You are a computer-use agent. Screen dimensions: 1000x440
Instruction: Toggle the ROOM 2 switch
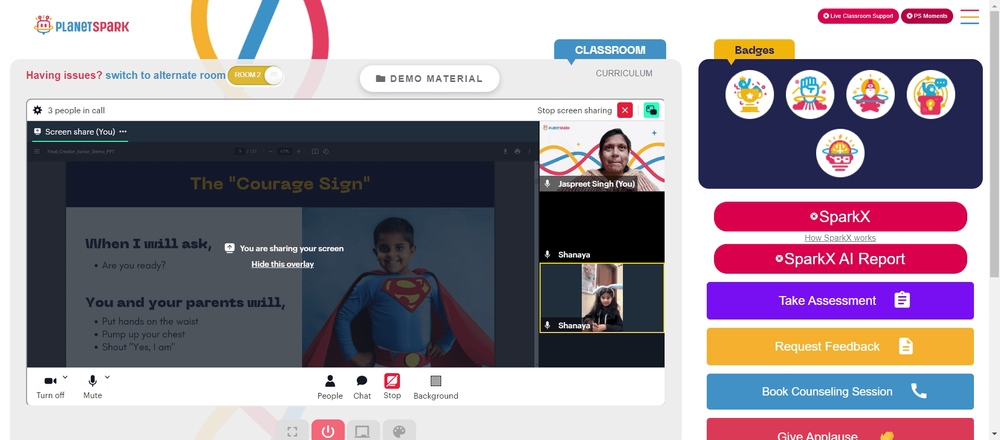click(255, 75)
